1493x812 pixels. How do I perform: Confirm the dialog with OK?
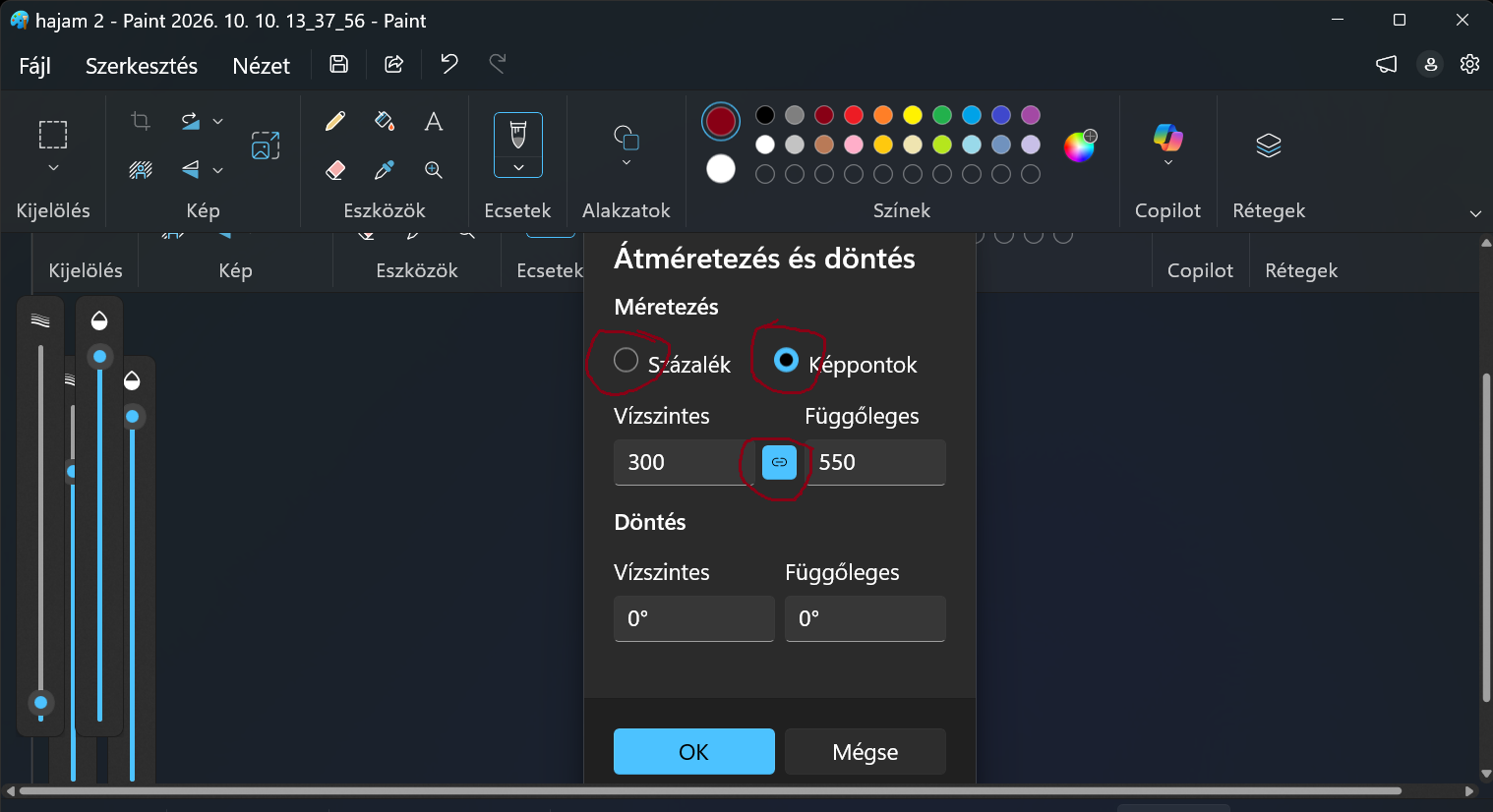(694, 752)
